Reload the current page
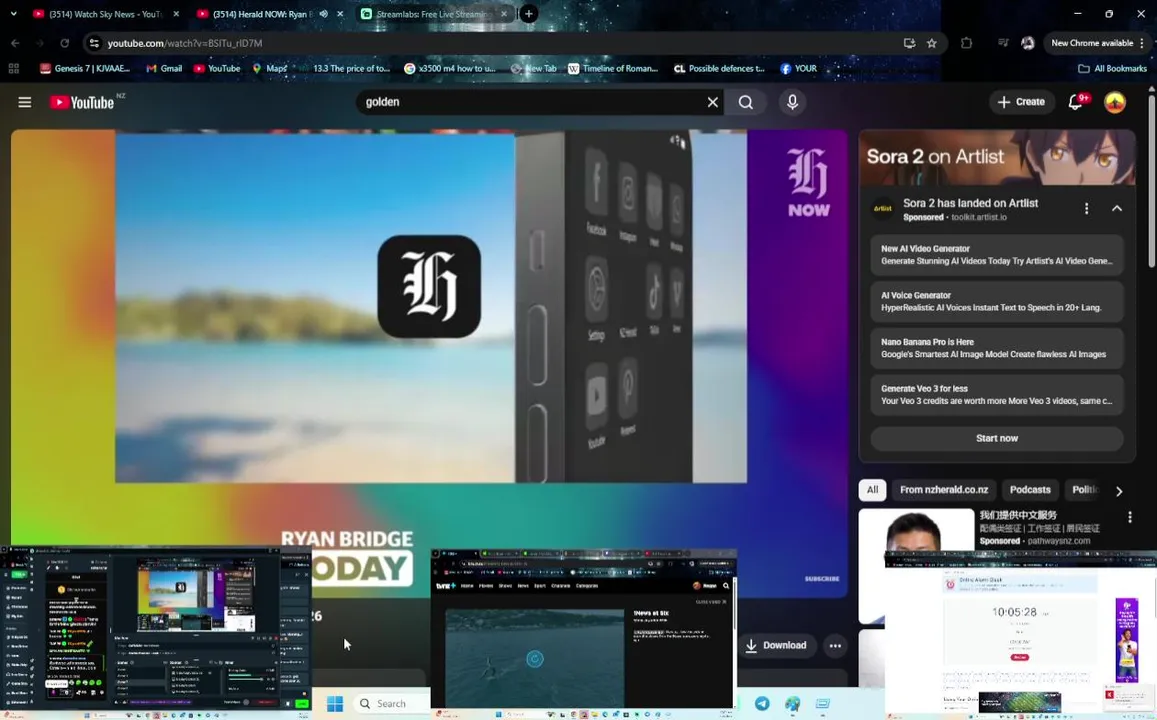The width and height of the screenshot is (1157, 720). [x=64, y=43]
